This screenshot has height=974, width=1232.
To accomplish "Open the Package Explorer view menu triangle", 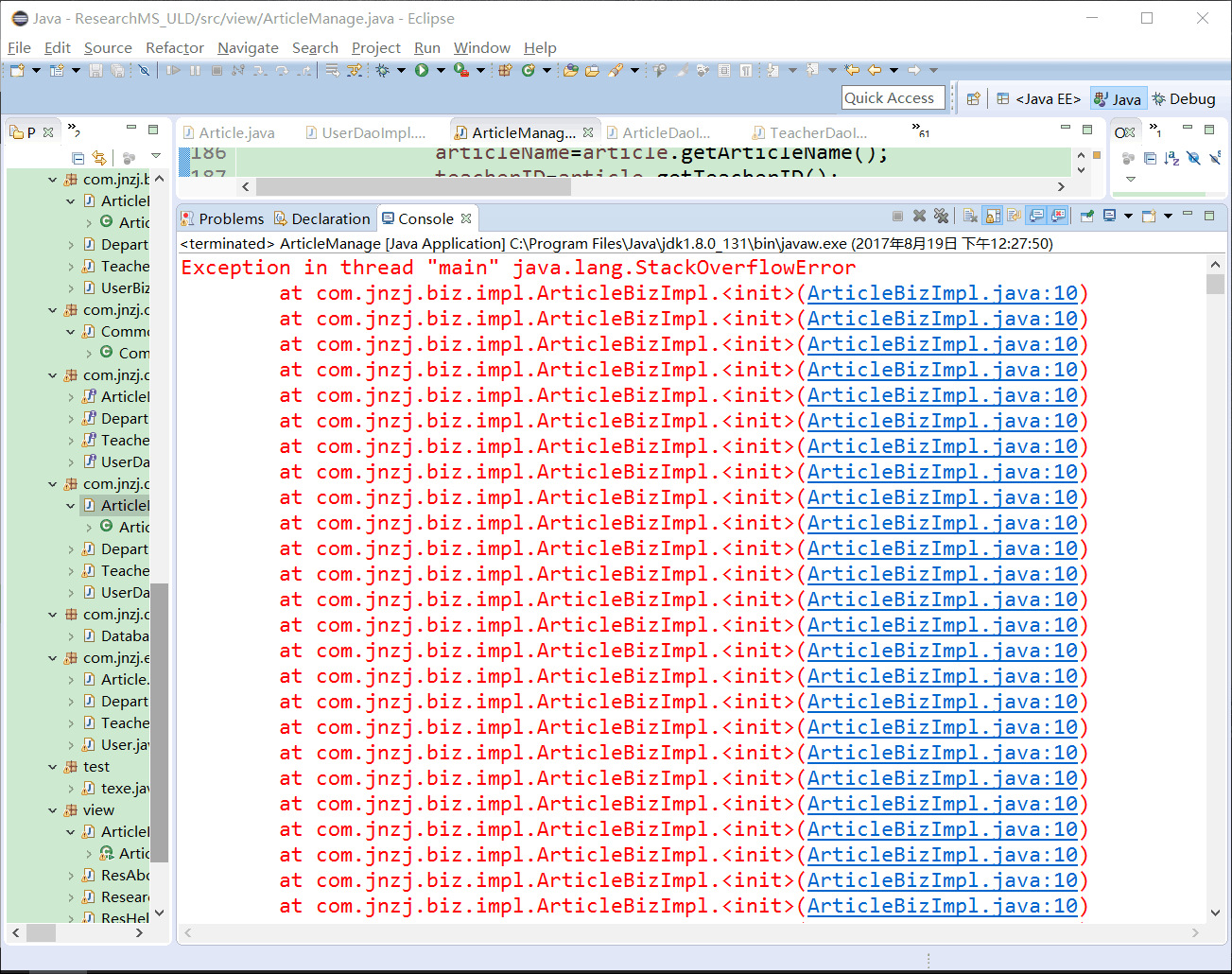I will pos(156,156).
